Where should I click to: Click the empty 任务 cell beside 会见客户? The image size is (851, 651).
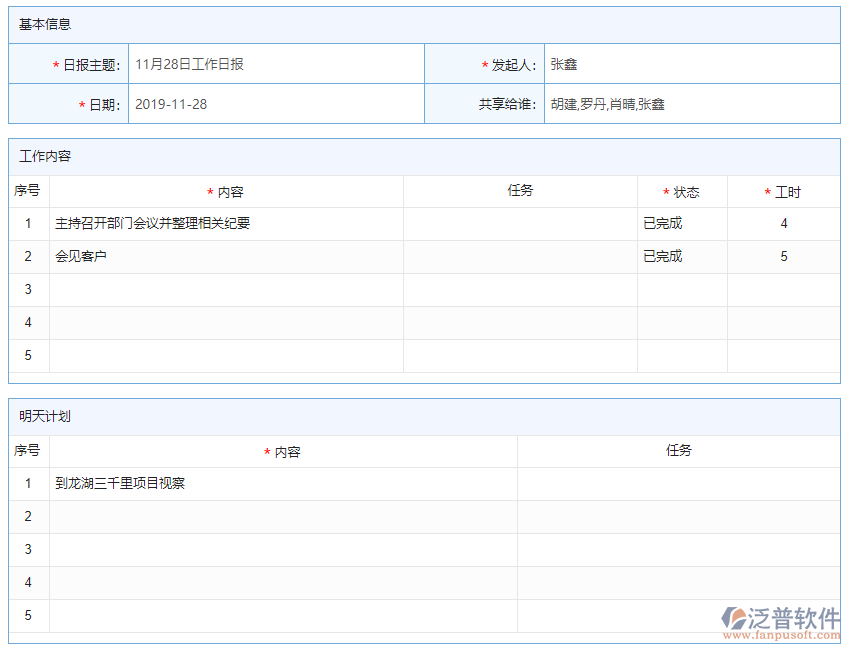(519, 256)
